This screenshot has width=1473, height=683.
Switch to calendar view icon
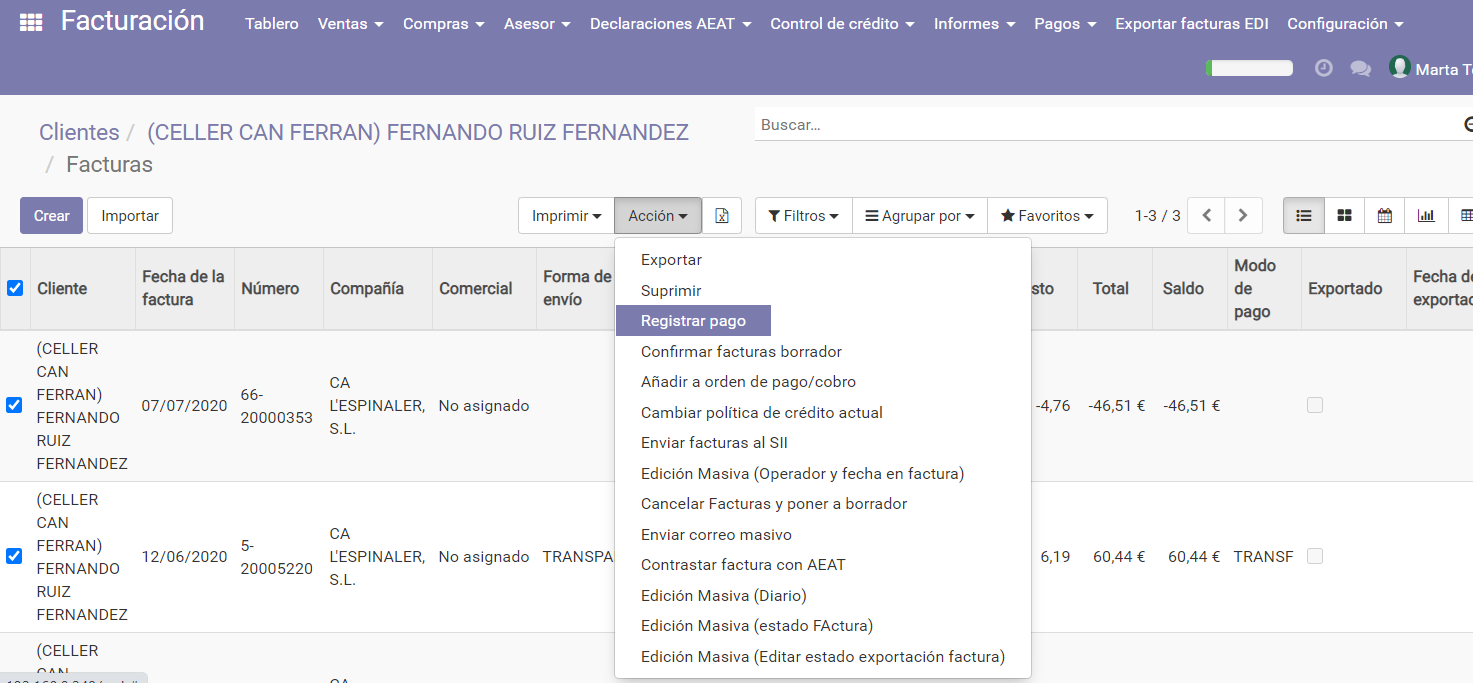[x=1385, y=216]
